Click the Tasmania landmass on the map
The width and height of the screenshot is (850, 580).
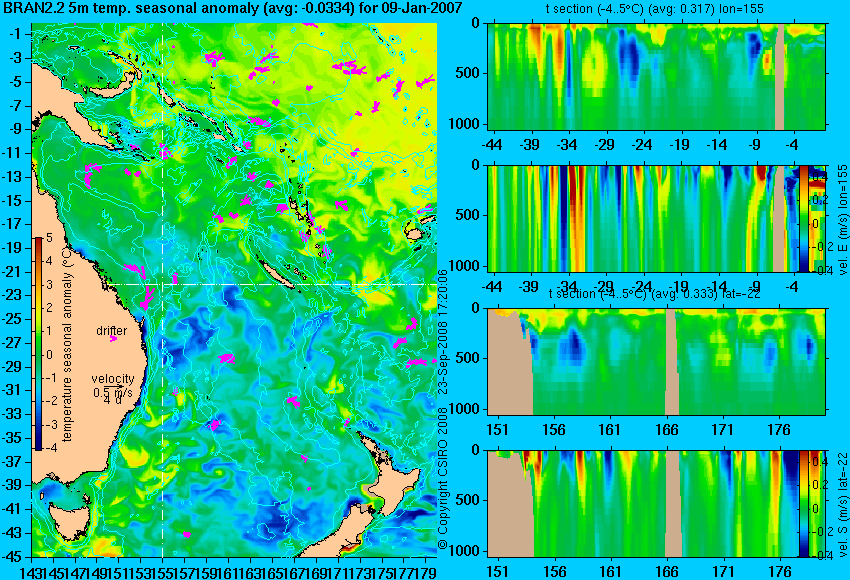coord(69,524)
